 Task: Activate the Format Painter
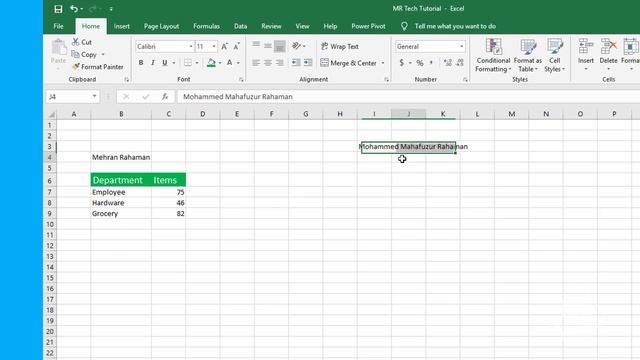pyautogui.click(x=98, y=67)
